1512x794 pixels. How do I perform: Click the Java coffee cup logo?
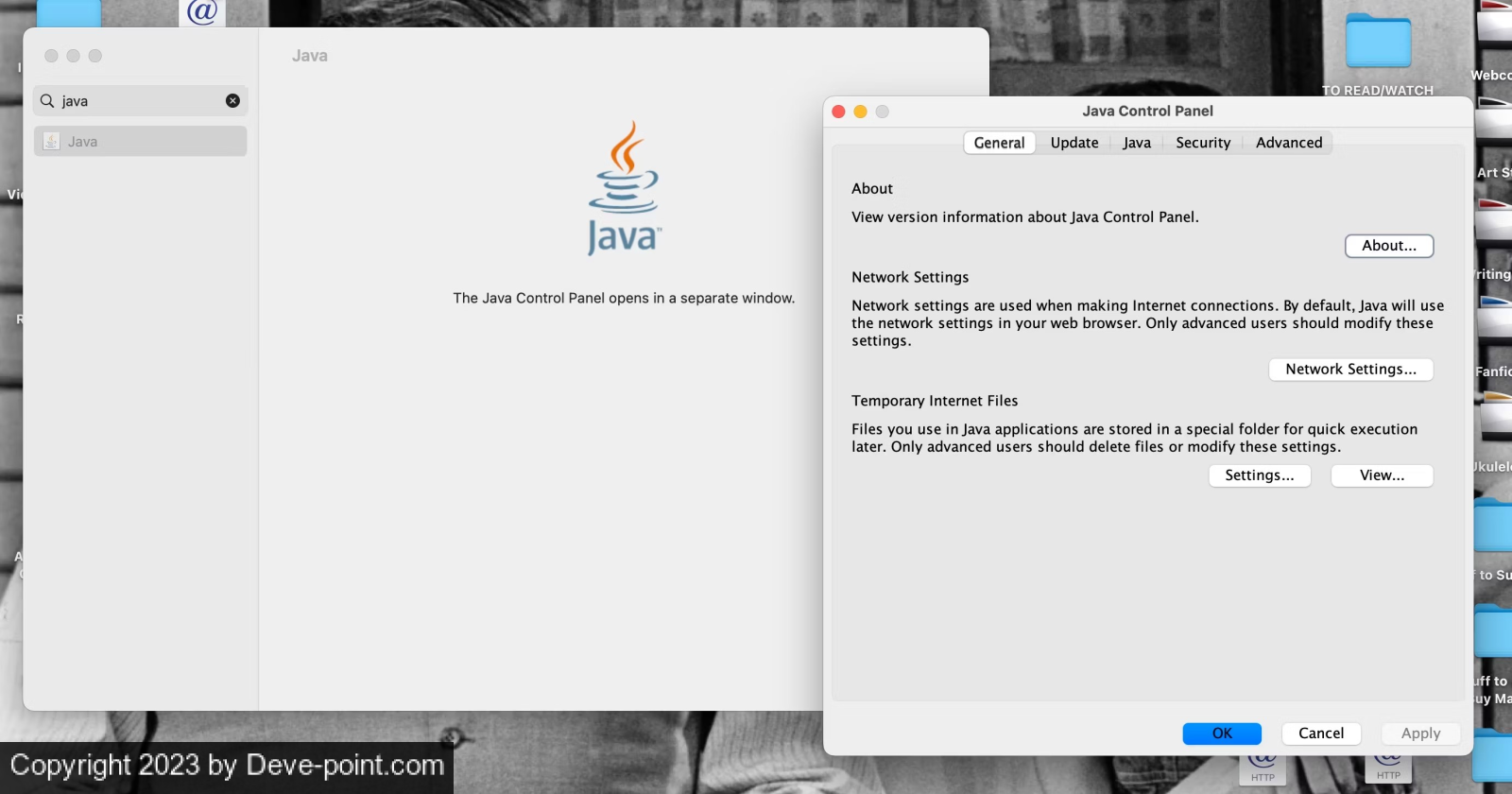624,188
